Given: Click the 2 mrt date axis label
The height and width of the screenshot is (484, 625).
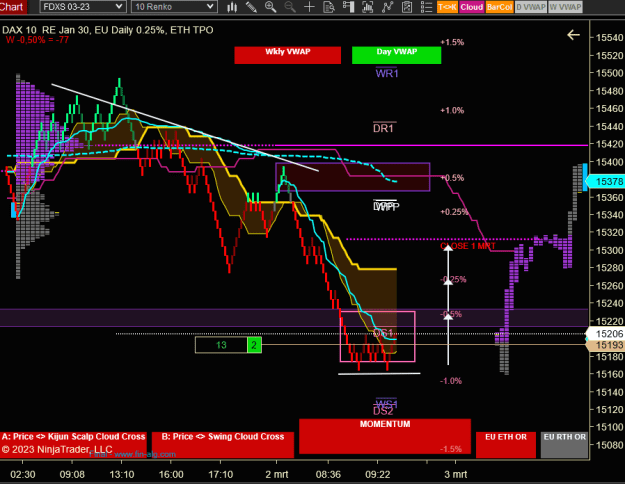Looking at the screenshot, I should point(277,474).
